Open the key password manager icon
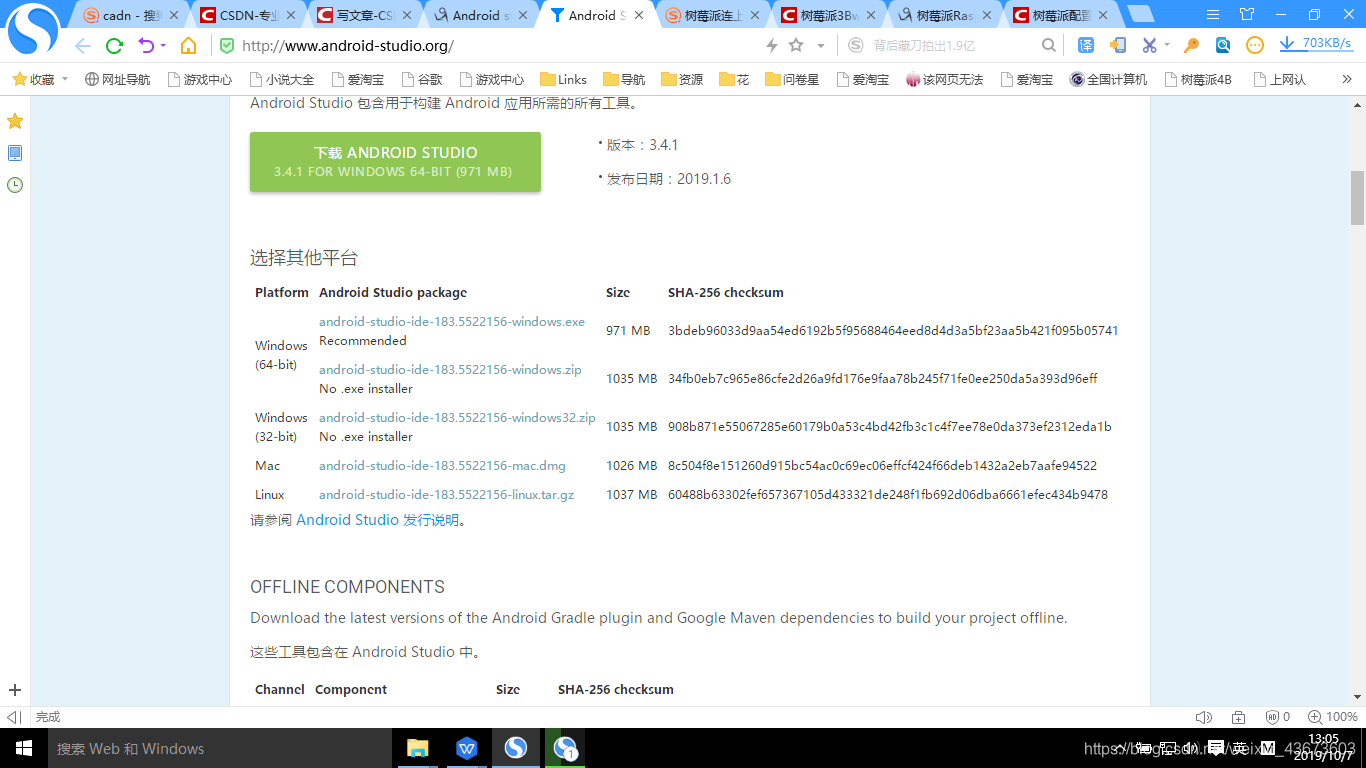The height and width of the screenshot is (768, 1366). click(x=1191, y=46)
